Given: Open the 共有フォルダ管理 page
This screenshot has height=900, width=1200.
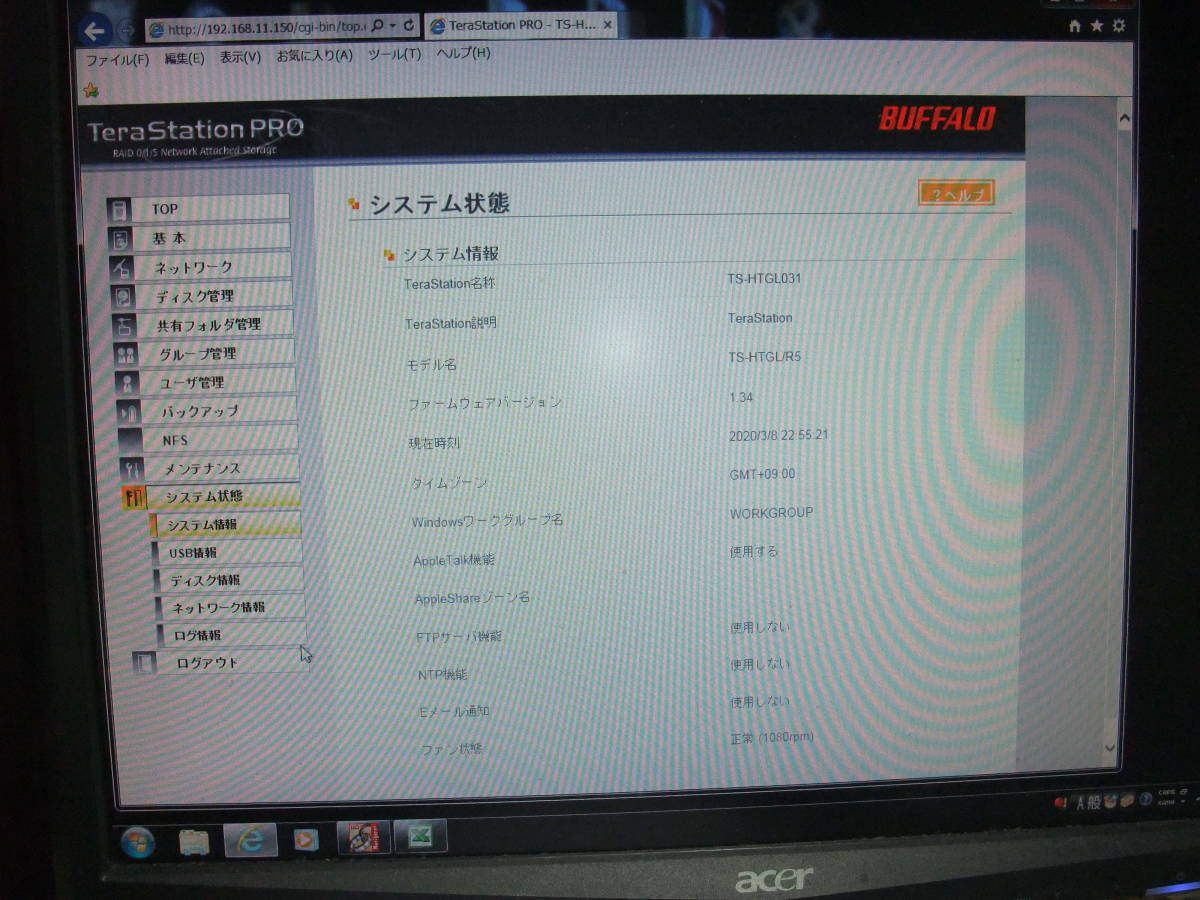Looking at the screenshot, I should click(215, 324).
